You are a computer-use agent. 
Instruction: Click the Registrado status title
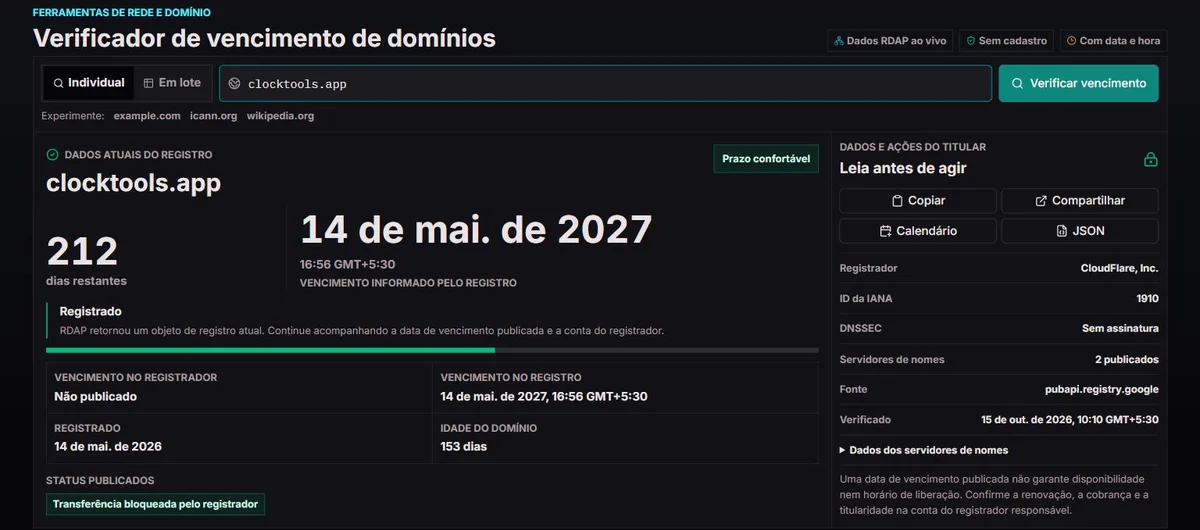pos(90,312)
